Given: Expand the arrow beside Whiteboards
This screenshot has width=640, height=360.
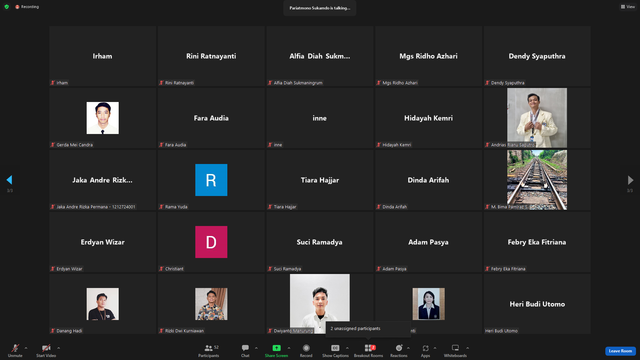Looking at the screenshot, I should tap(467, 348).
